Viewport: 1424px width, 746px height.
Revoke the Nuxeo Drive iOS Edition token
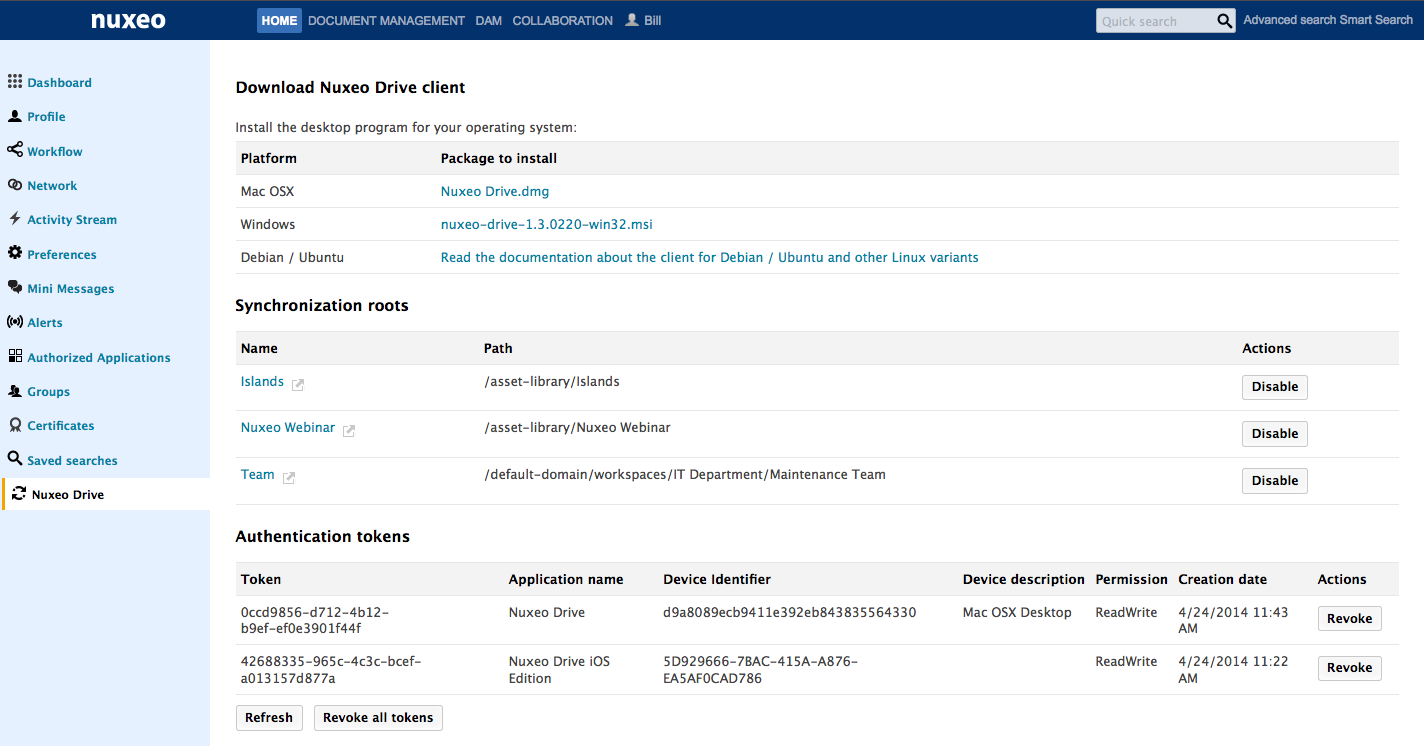click(x=1350, y=668)
